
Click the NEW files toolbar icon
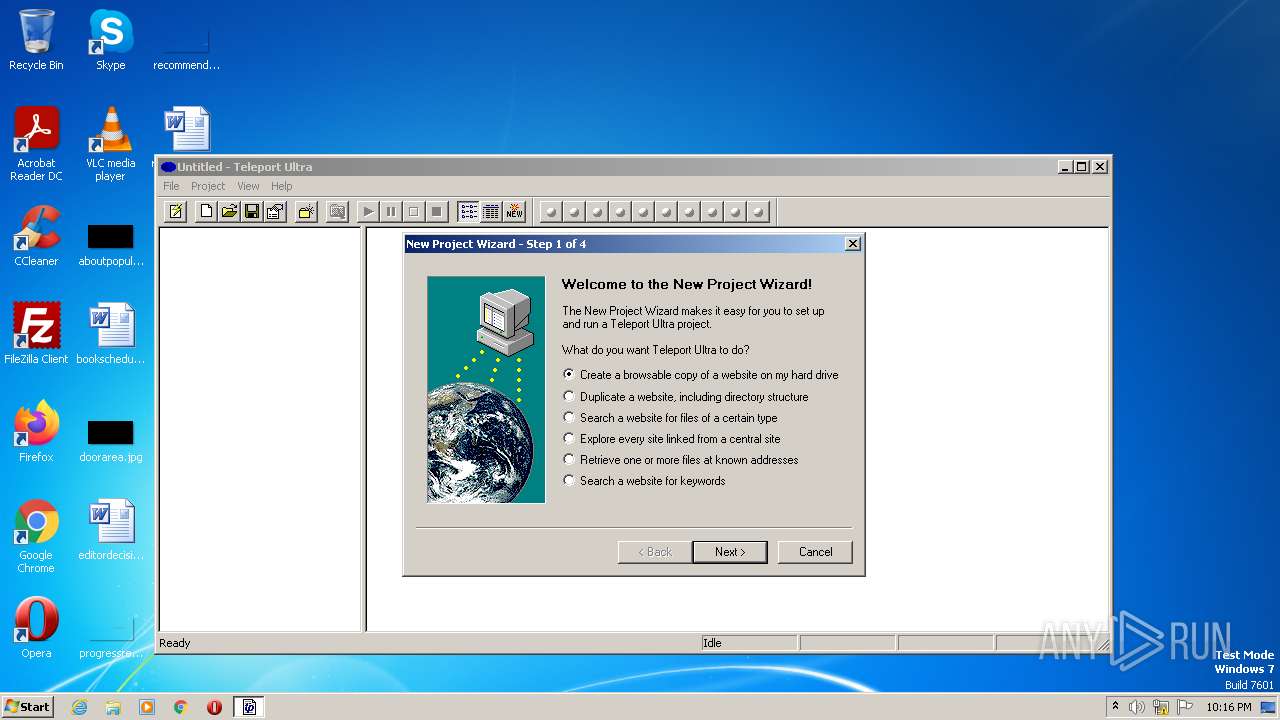[x=514, y=212]
